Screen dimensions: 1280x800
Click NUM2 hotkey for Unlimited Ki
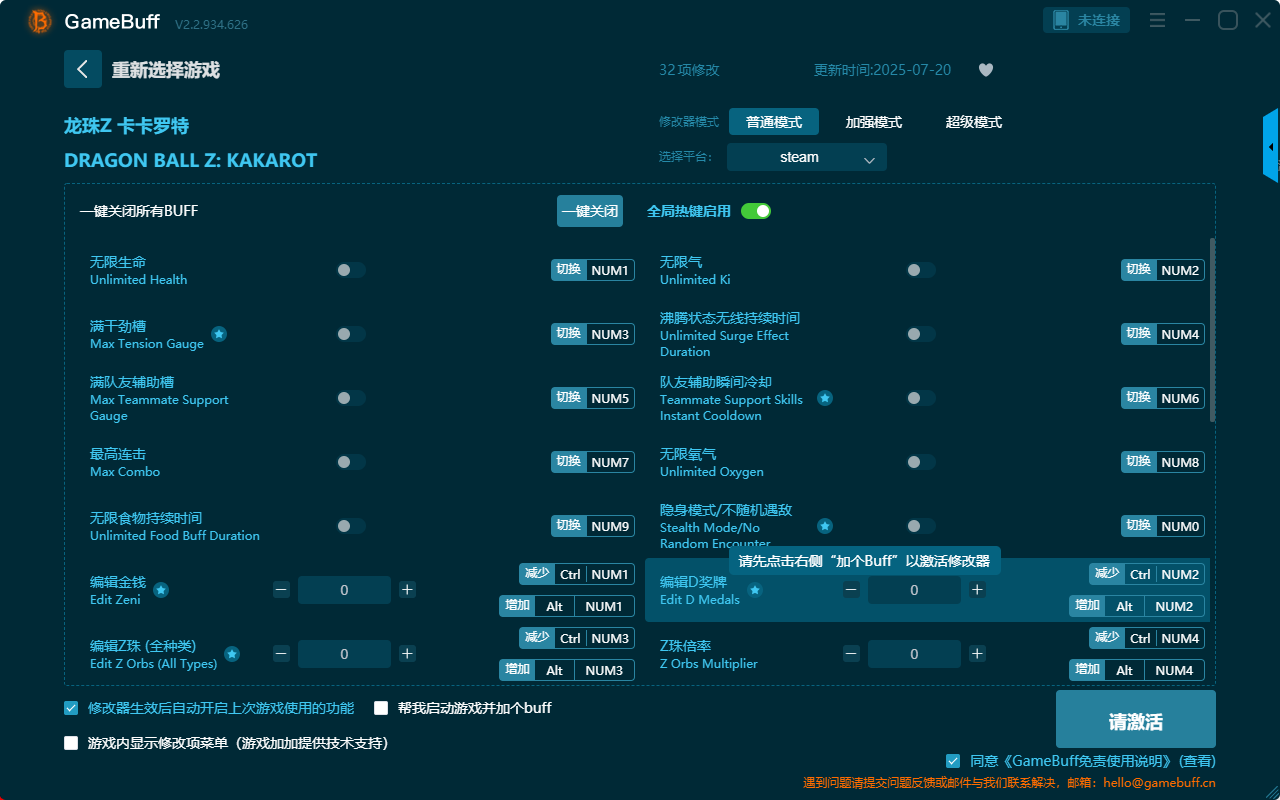pos(1180,270)
